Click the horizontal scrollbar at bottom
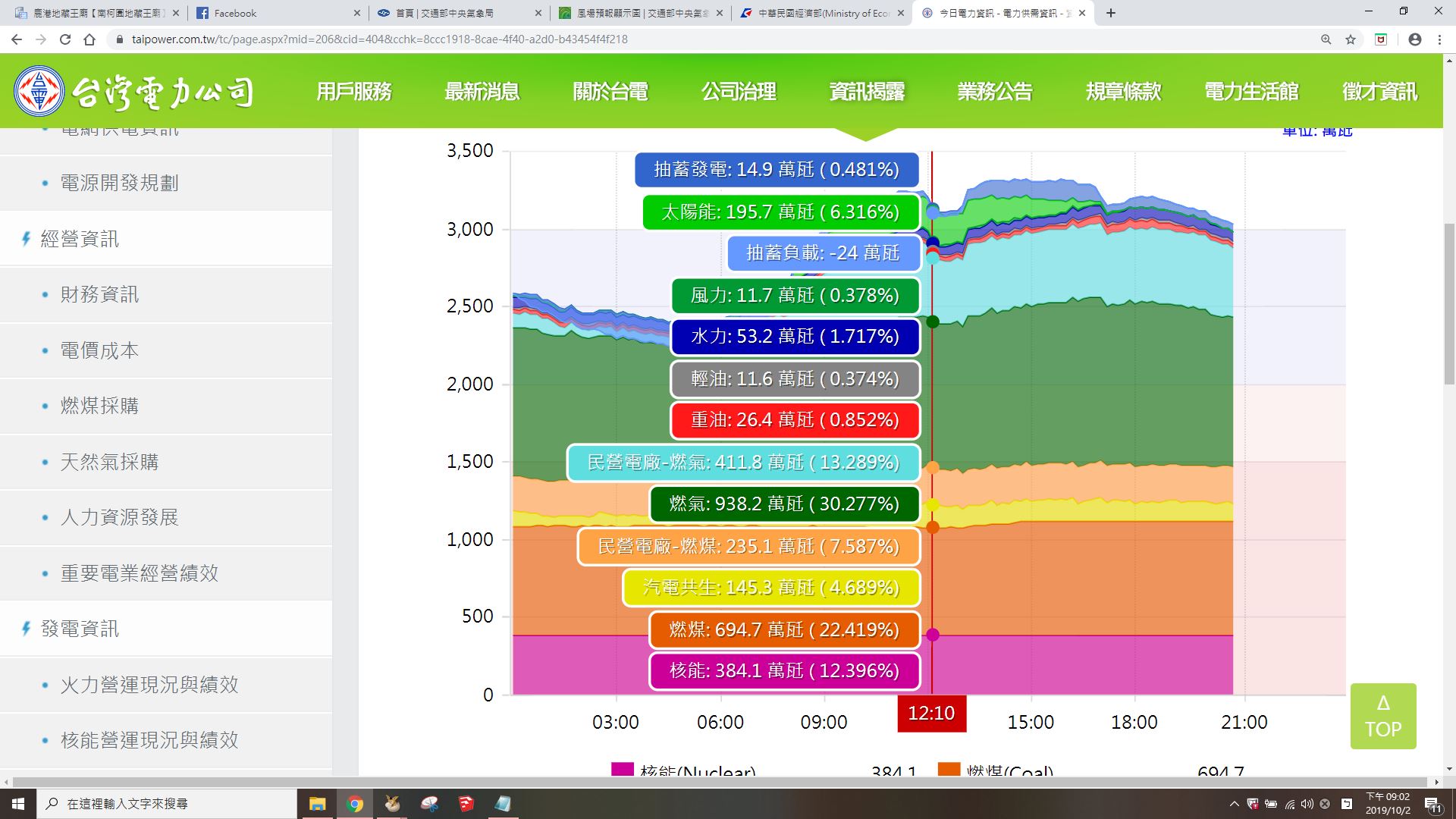The image size is (1456, 819). 720,781
